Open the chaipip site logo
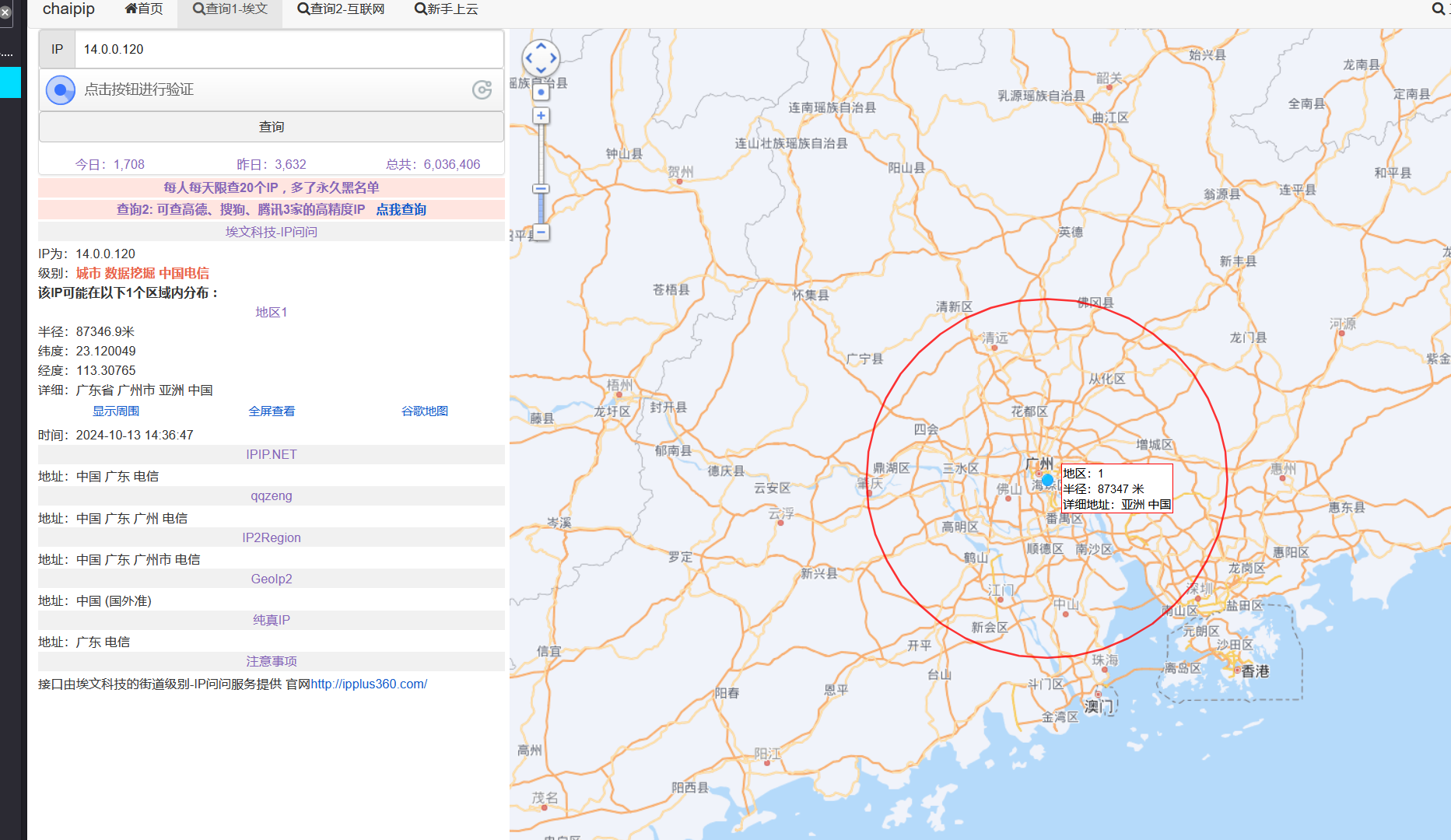Screen dimensions: 1451x840 (x=68, y=9)
